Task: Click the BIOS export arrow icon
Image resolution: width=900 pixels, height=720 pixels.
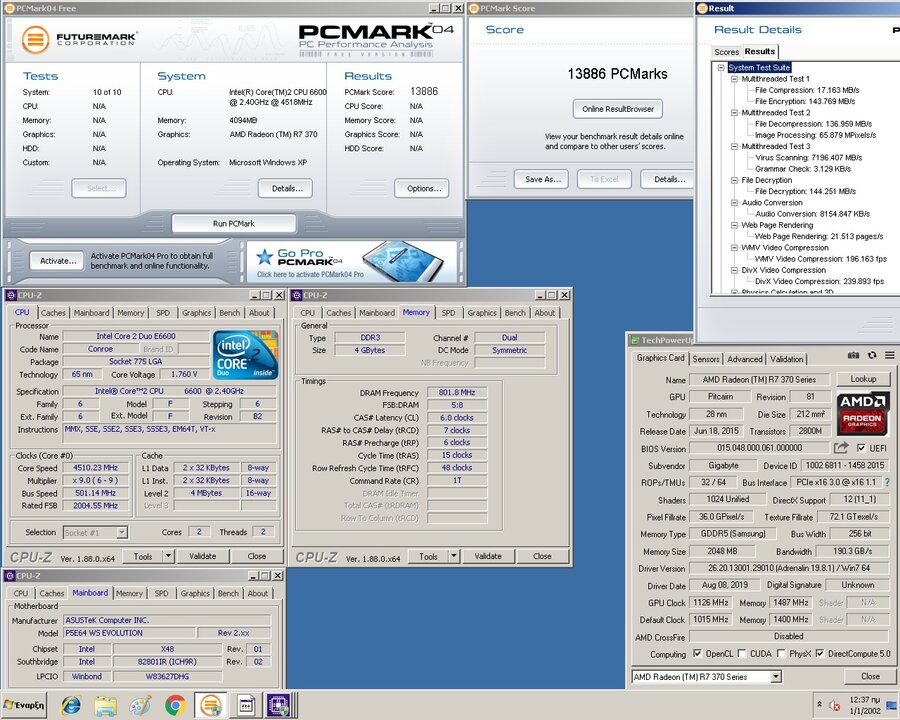Action: (841, 448)
